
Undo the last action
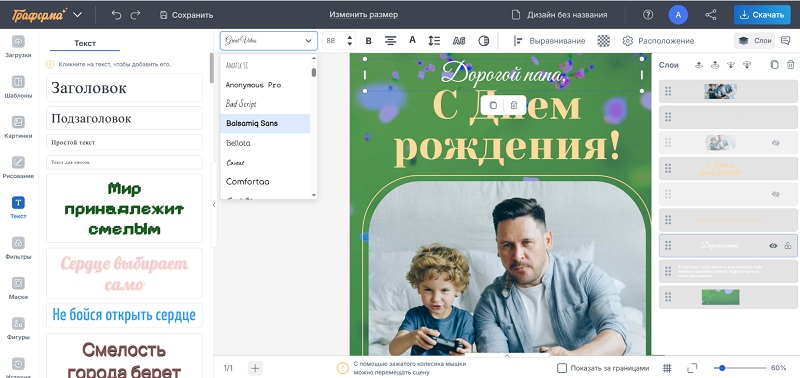116,15
